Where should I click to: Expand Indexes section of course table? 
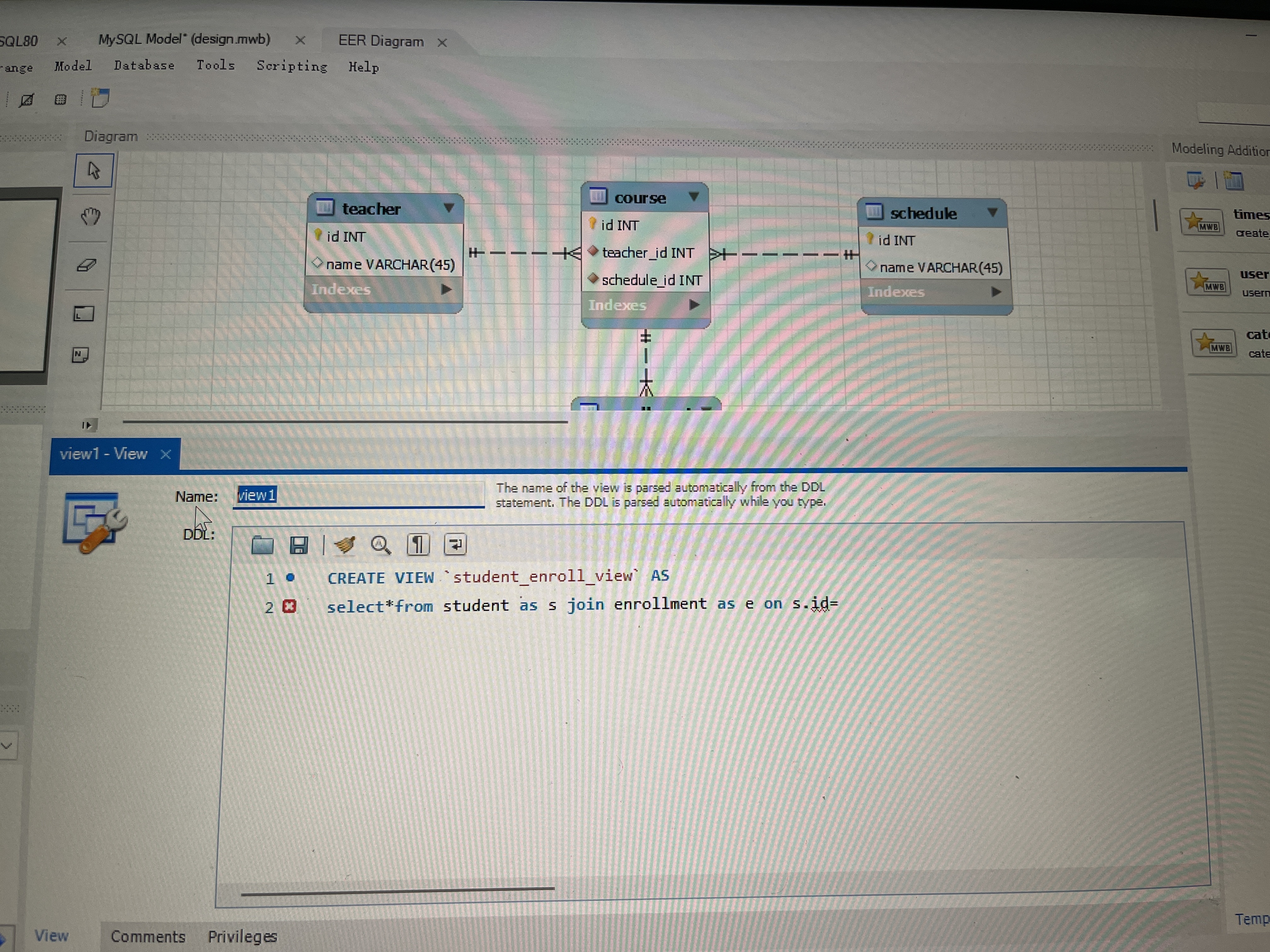(694, 305)
